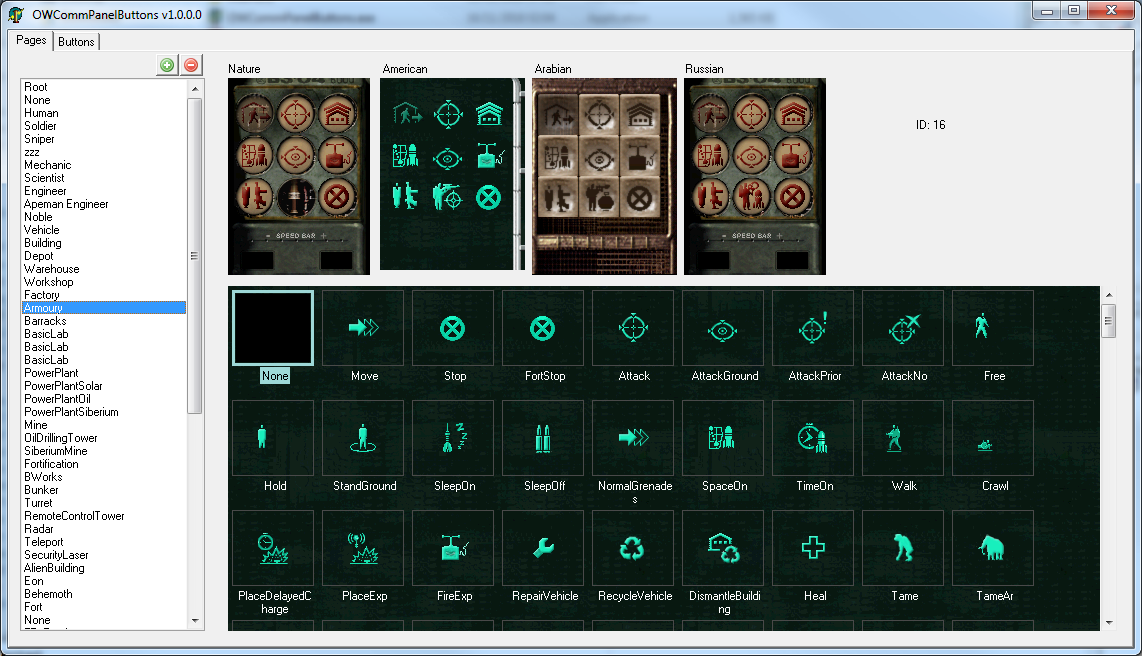Select Vehicle in the pages list
Screen dimensions: 1142x656
tap(104, 230)
